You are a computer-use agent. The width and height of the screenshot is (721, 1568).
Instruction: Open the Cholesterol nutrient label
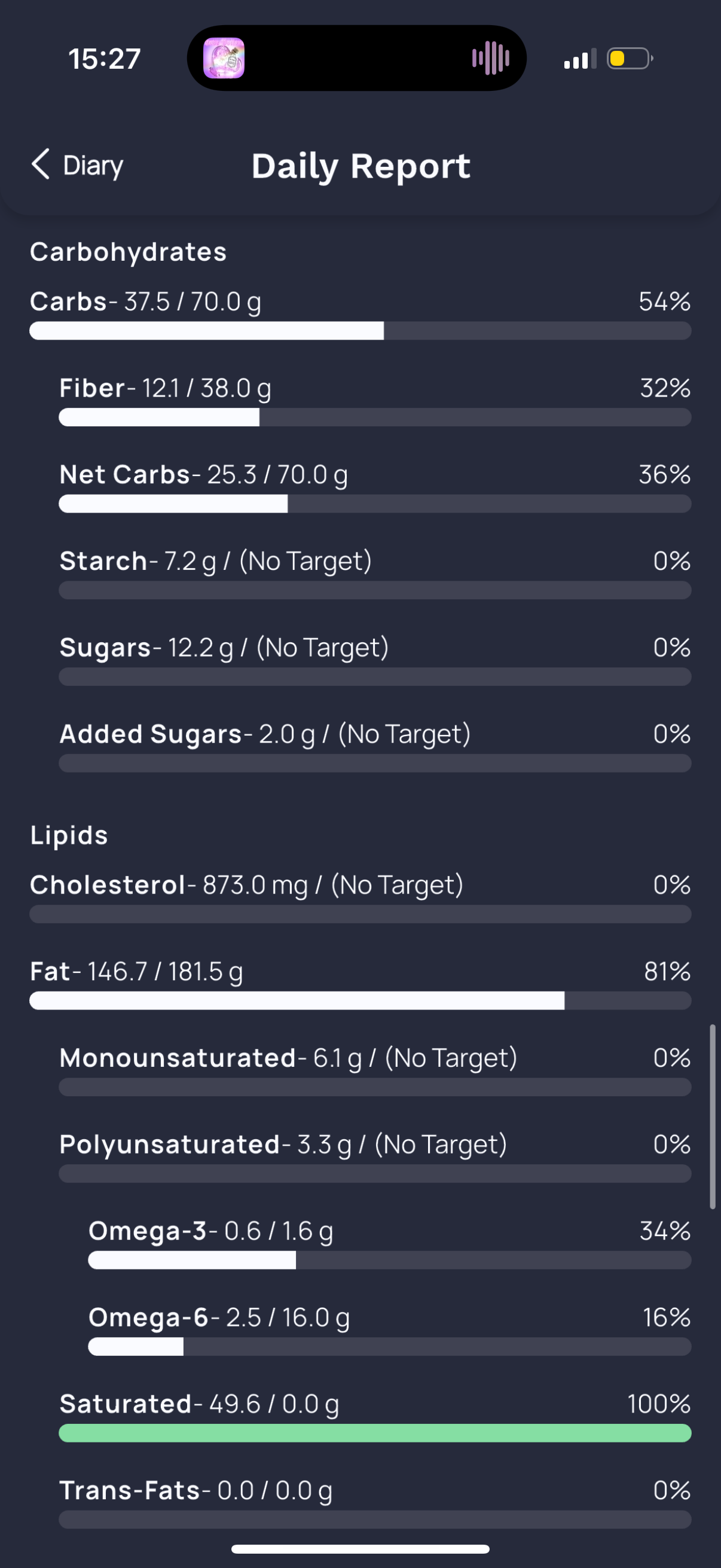click(x=108, y=885)
